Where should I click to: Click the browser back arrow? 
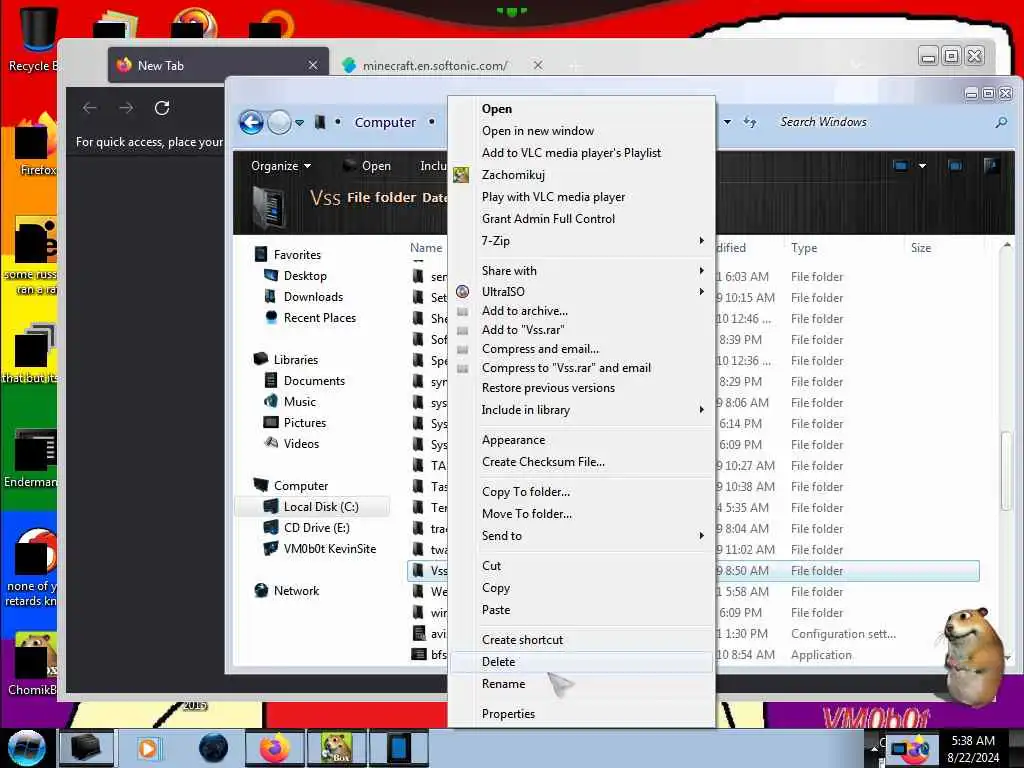tap(90, 108)
